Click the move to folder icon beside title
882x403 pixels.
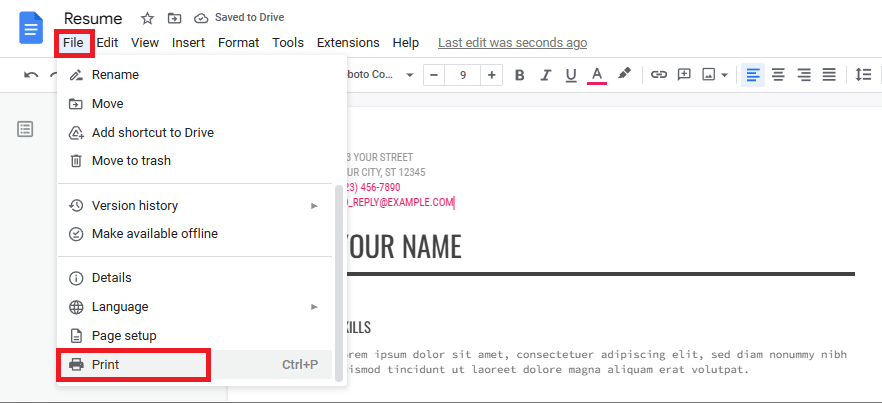click(x=174, y=19)
